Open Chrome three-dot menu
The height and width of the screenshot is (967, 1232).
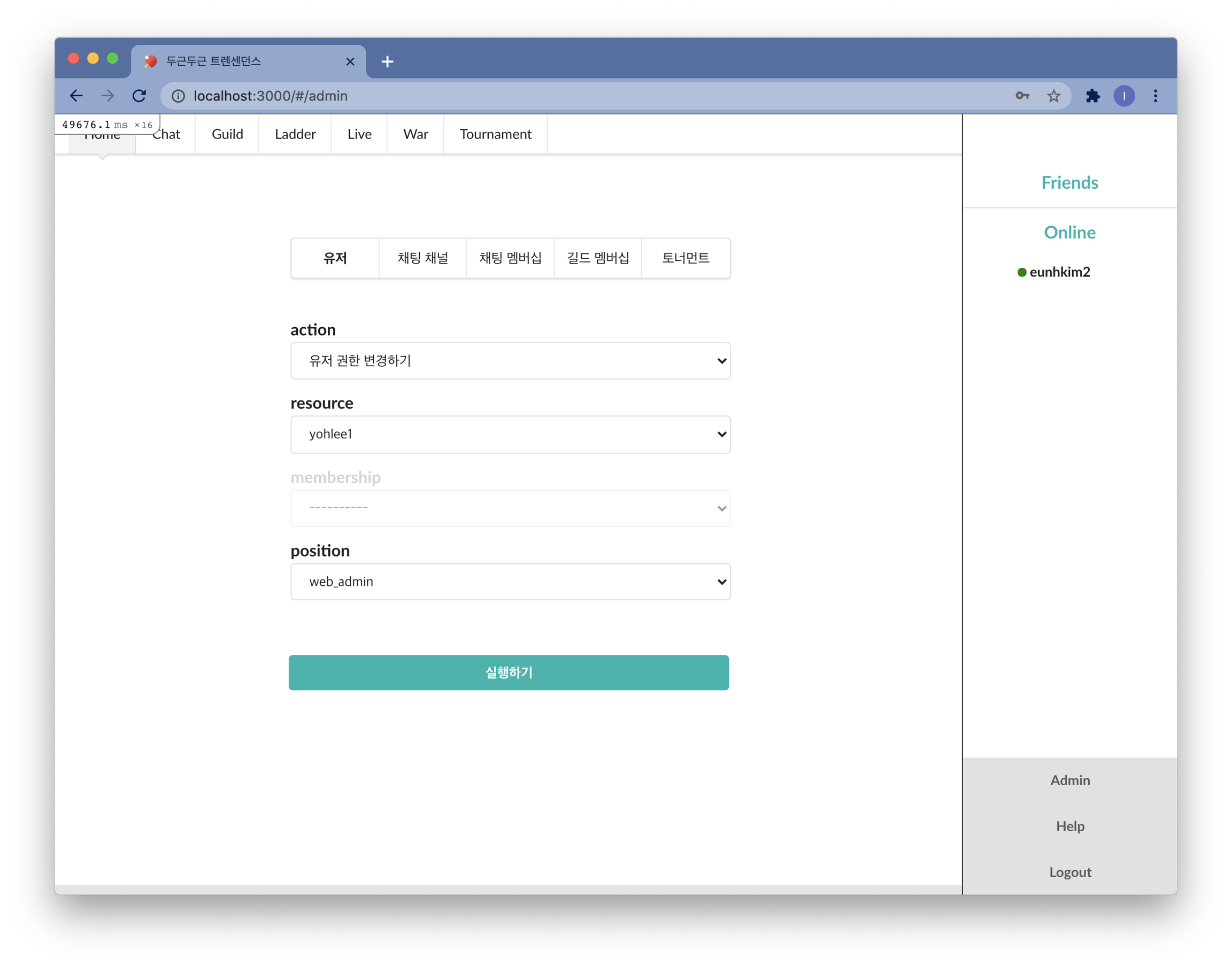[1155, 96]
